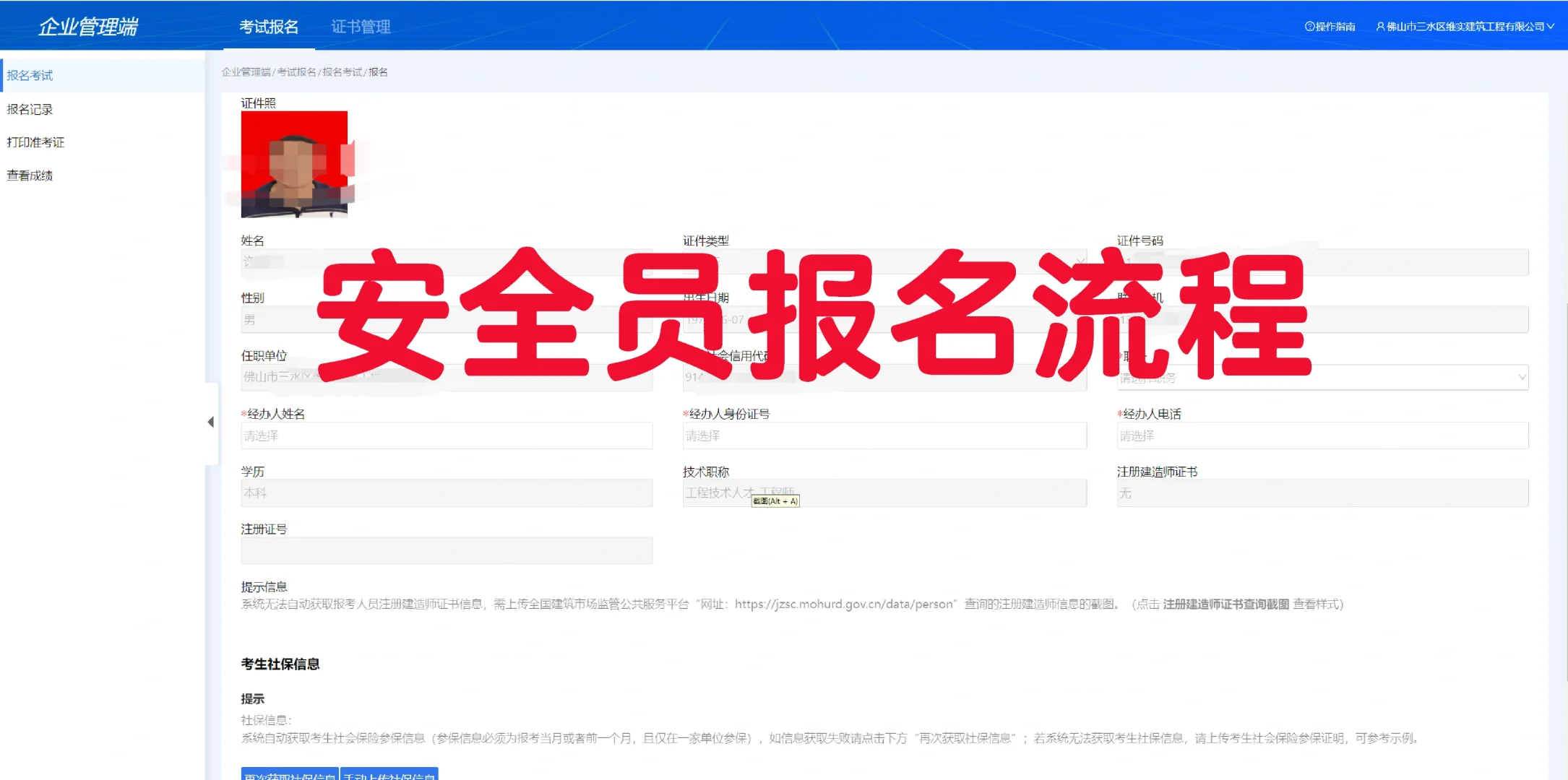Screen dimensions: 1568x780
Task: Expand the company account dropdown chevron
Action: pos(1551,27)
